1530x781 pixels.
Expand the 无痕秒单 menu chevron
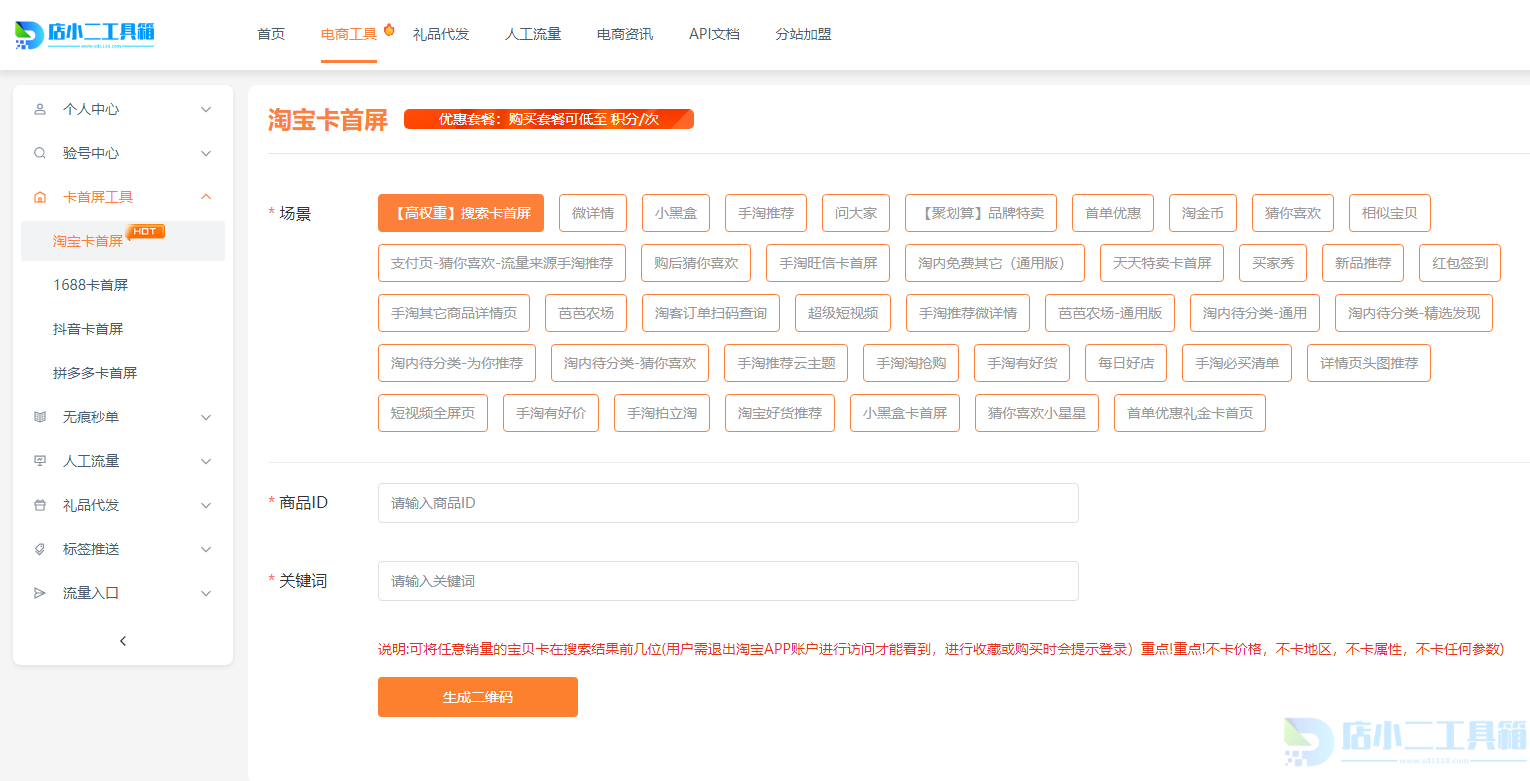point(206,417)
